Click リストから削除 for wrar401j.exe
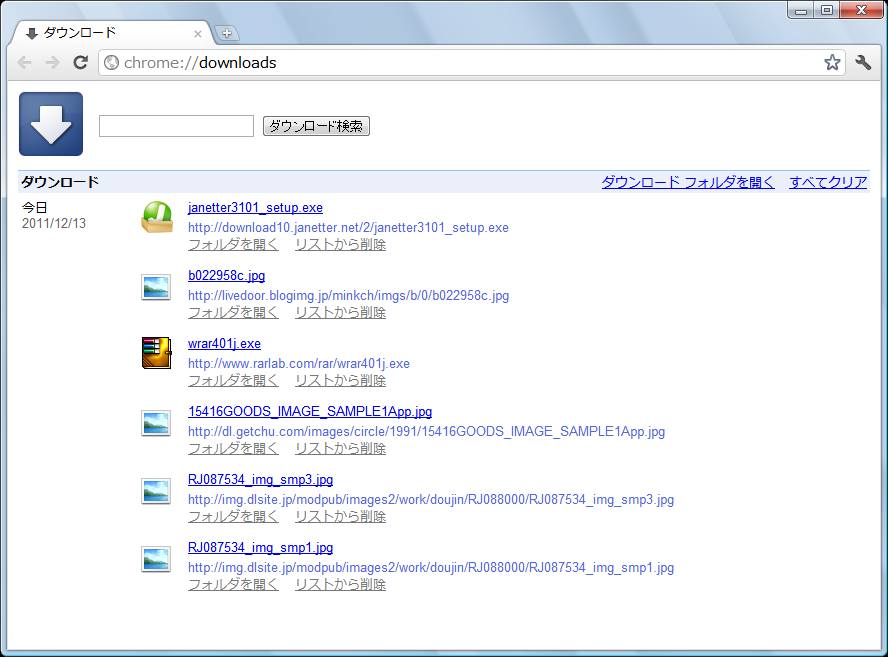 (x=340, y=381)
